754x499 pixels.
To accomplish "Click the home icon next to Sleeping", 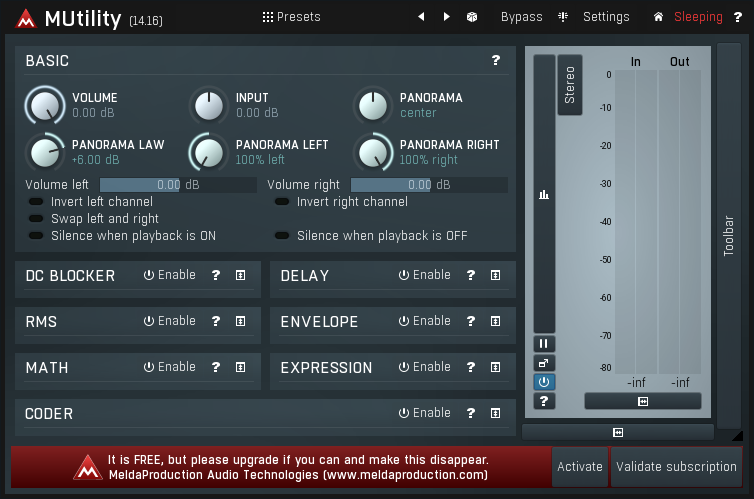I will (658, 17).
